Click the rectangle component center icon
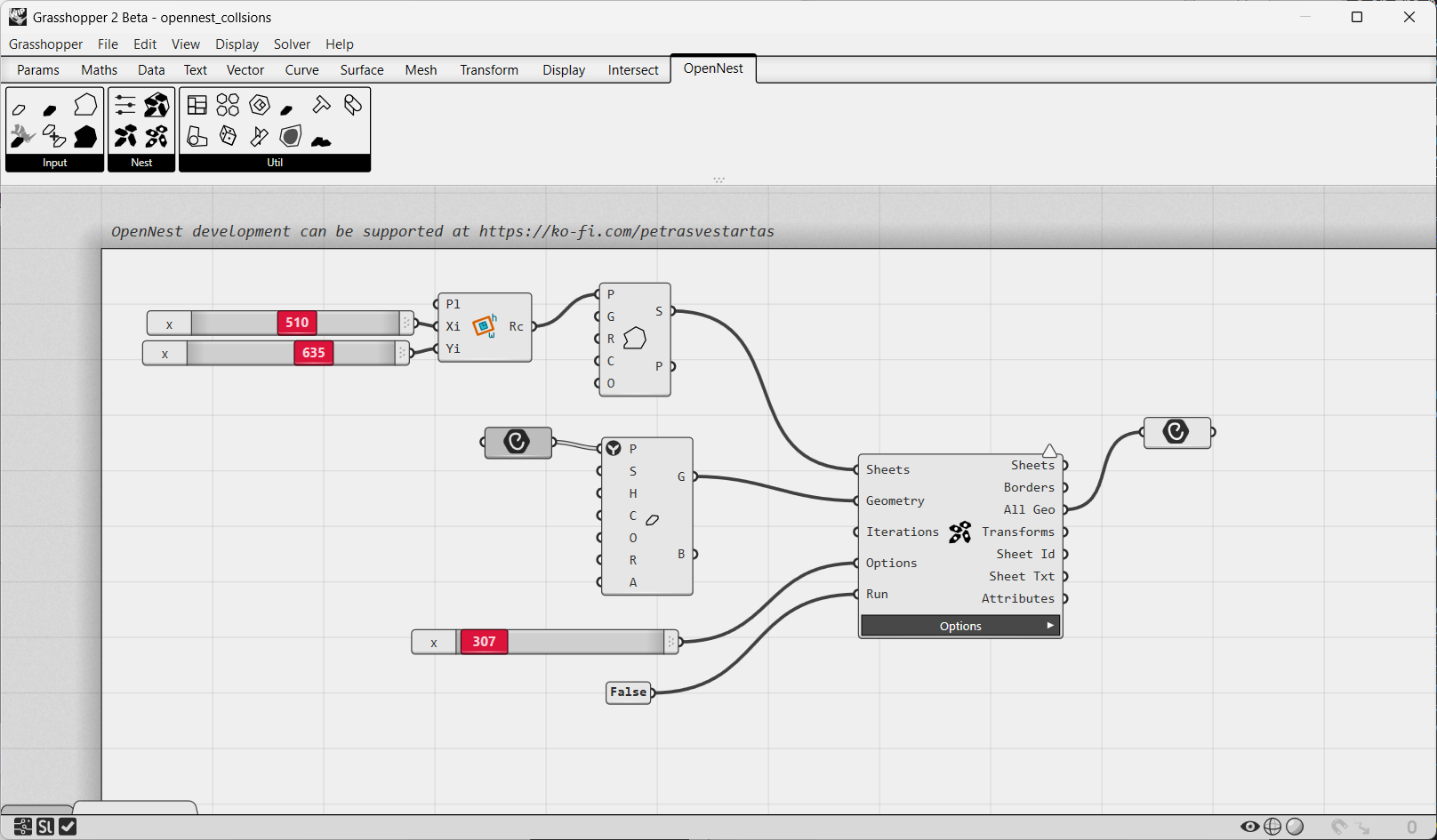Image resolution: width=1437 pixels, height=840 pixels. [x=485, y=326]
